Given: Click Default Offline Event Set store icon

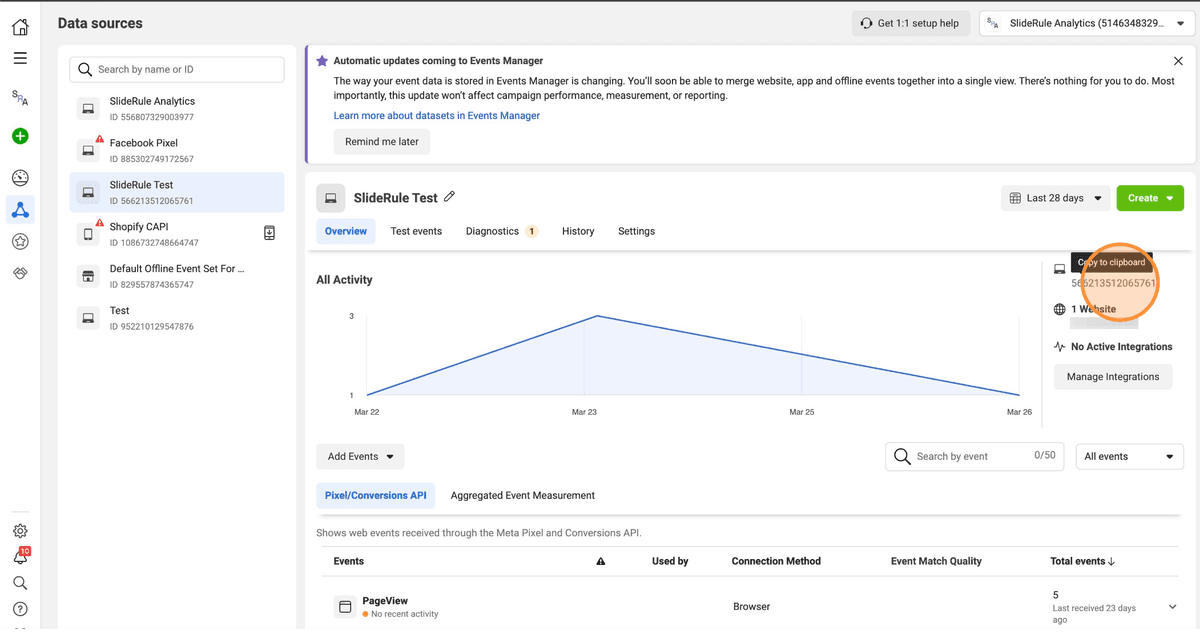Looking at the screenshot, I should [x=88, y=276].
